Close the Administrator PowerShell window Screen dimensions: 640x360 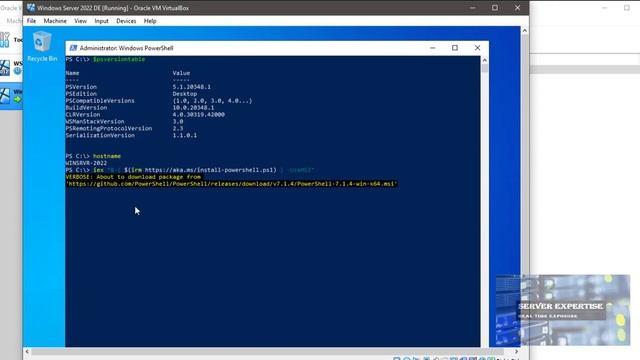[x=477, y=48]
